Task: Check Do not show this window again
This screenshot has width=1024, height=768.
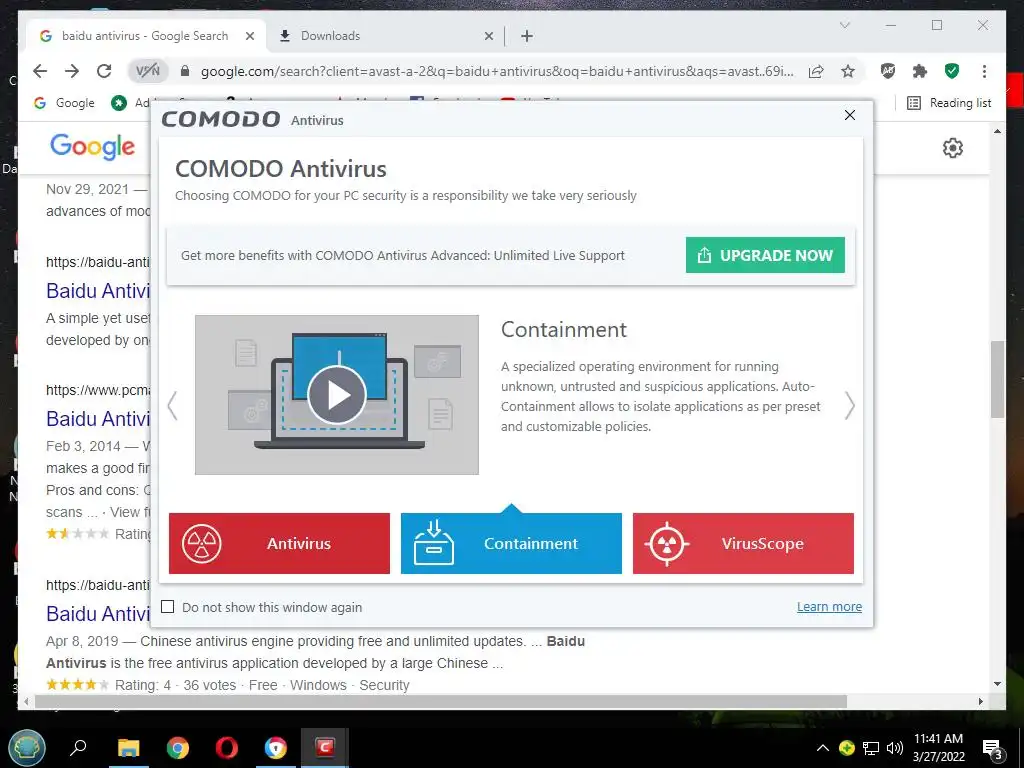Action: point(168,607)
